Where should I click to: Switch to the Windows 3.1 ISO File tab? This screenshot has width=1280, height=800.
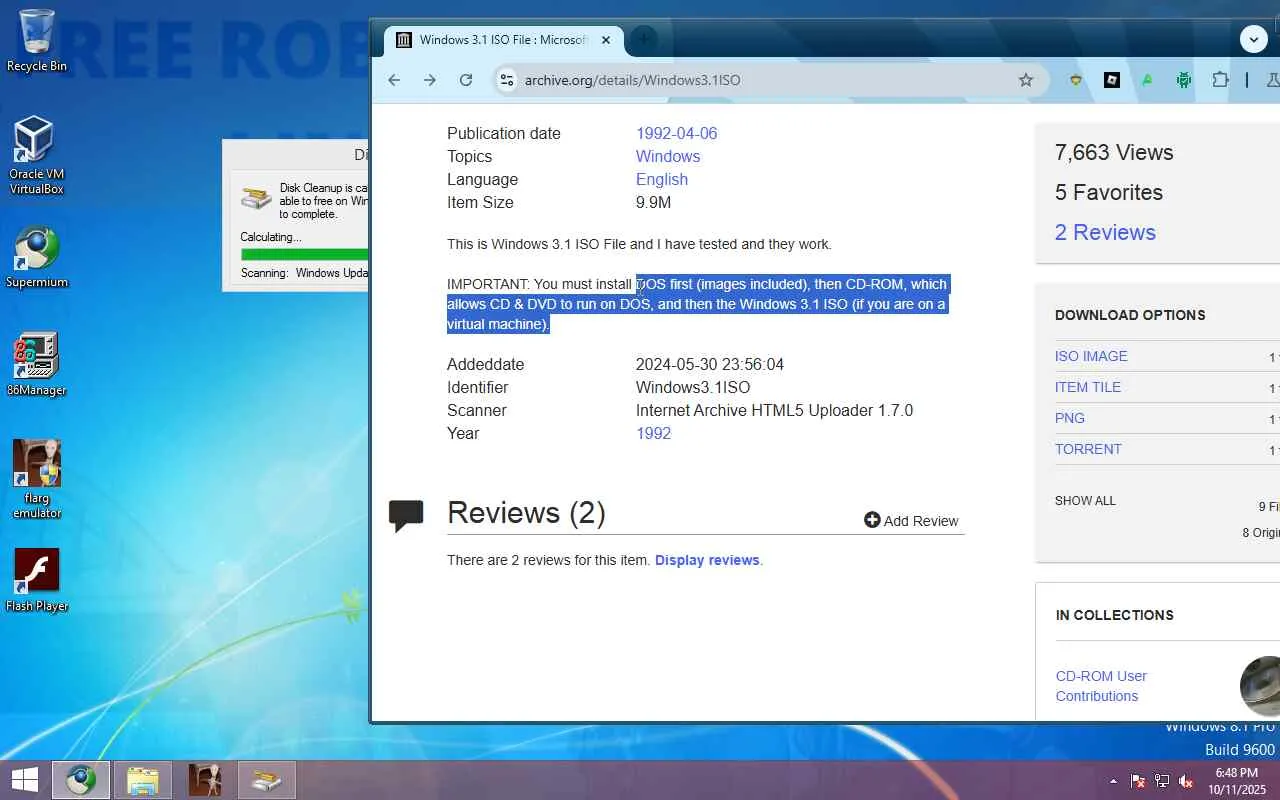504,40
